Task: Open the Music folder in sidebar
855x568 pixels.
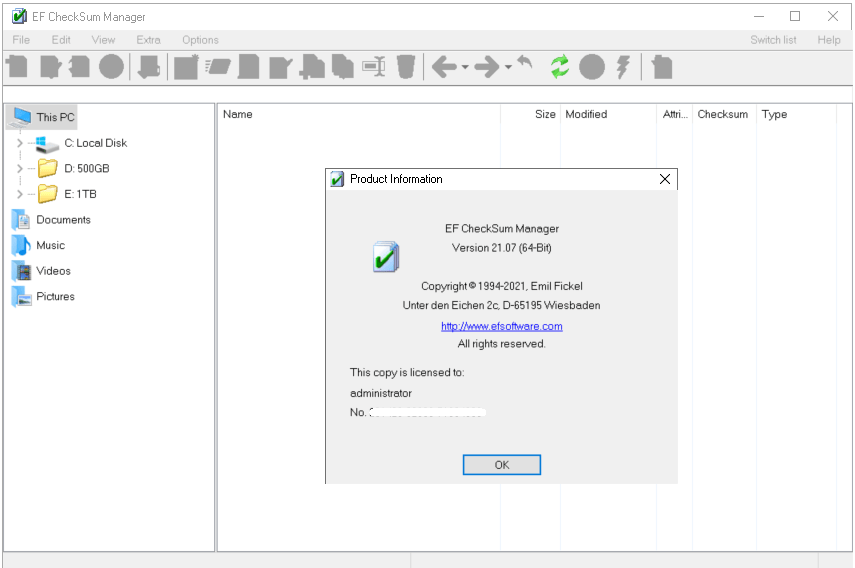Action: pyautogui.click(x=50, y=245)
